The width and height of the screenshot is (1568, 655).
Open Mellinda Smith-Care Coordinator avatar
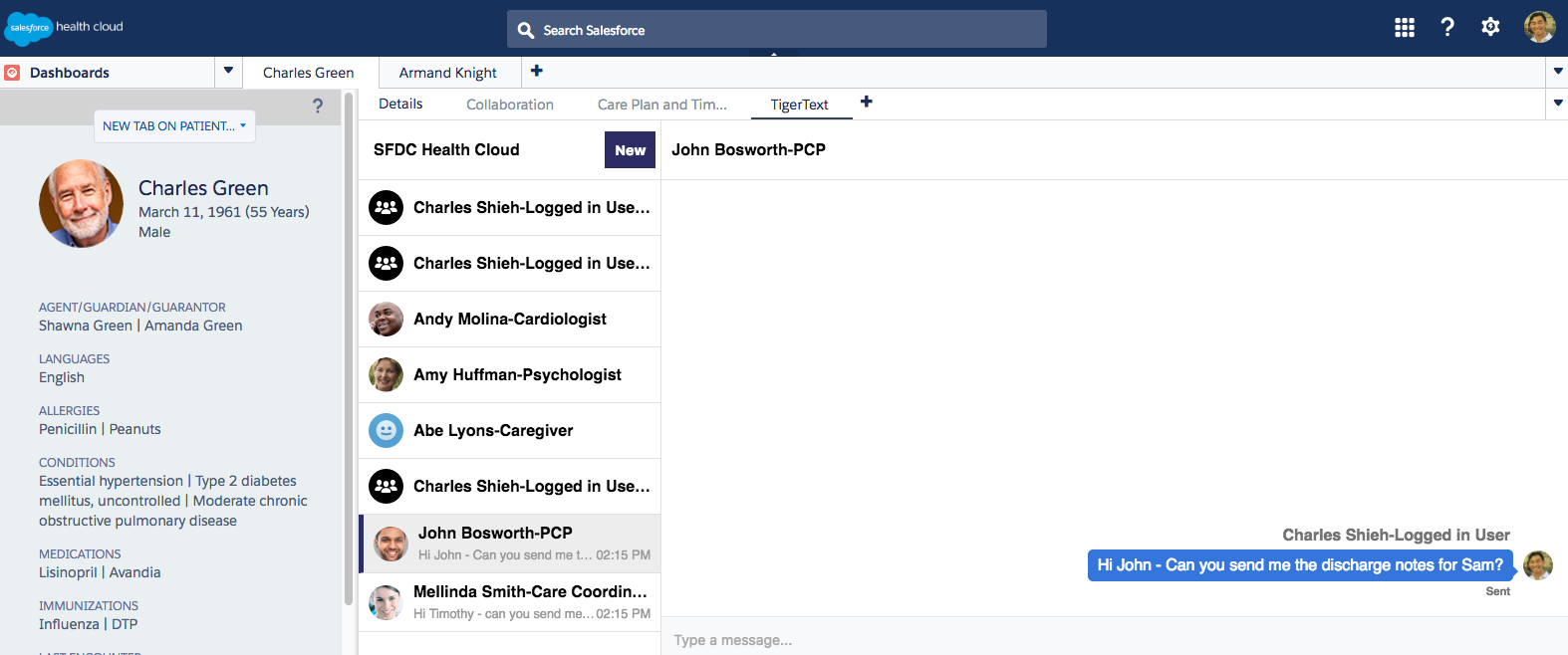(x=386, y=602)
